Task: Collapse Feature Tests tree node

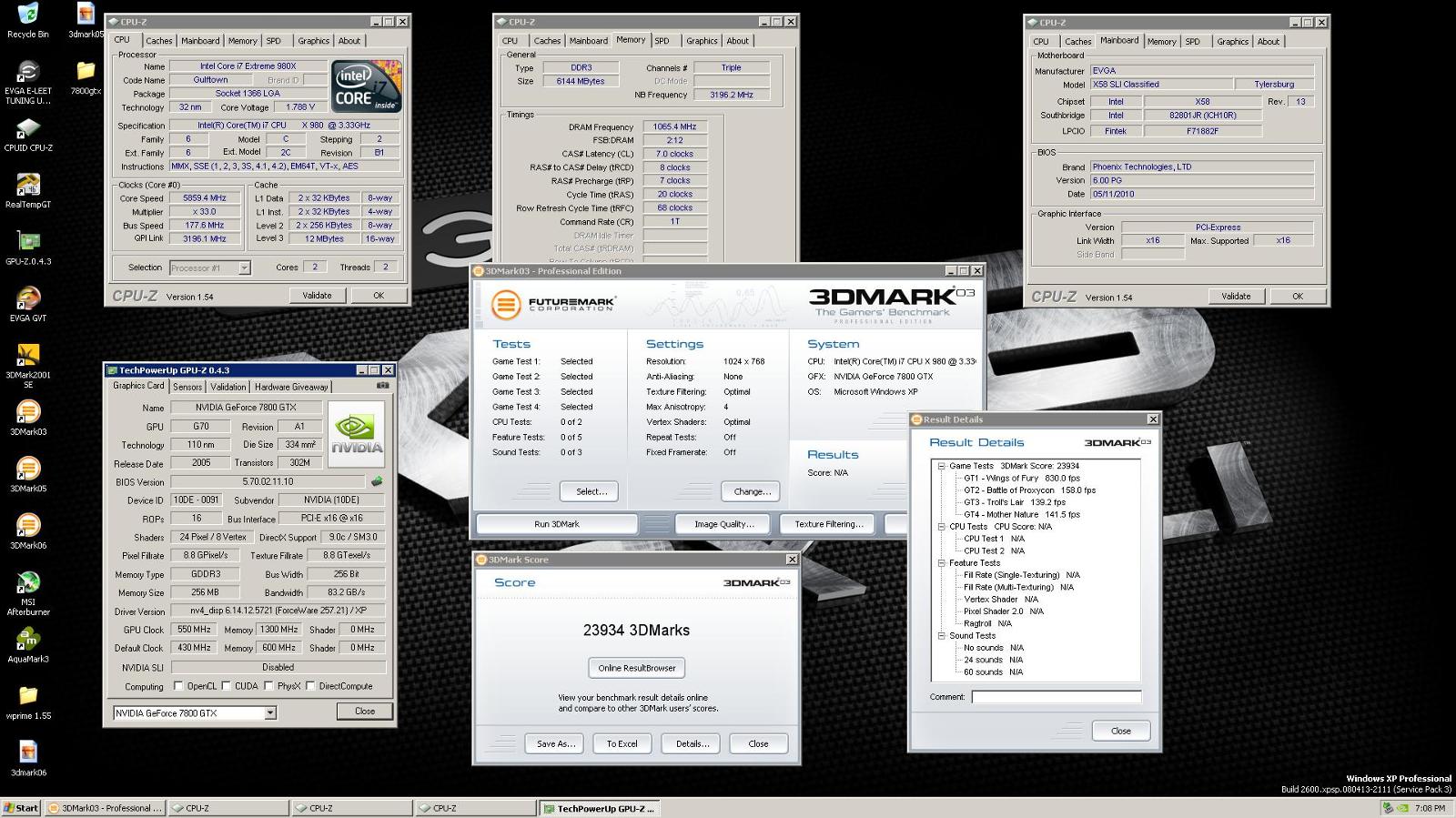Action: coord(941,563)
